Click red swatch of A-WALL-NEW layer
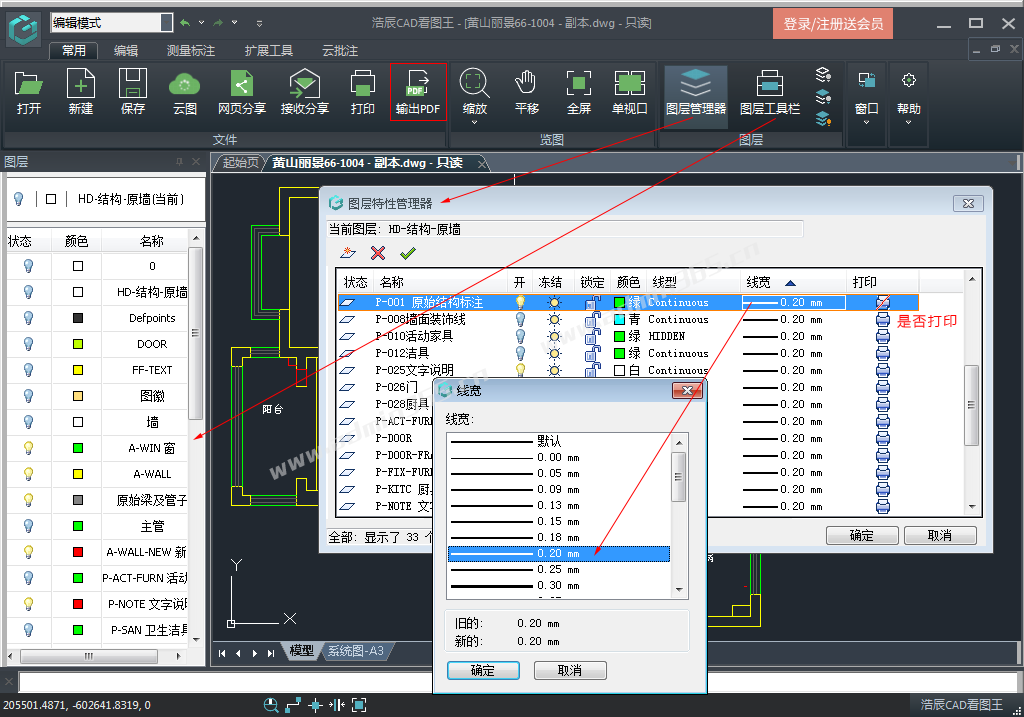This screenshot has height=717, width=1024. pos(78,552)
